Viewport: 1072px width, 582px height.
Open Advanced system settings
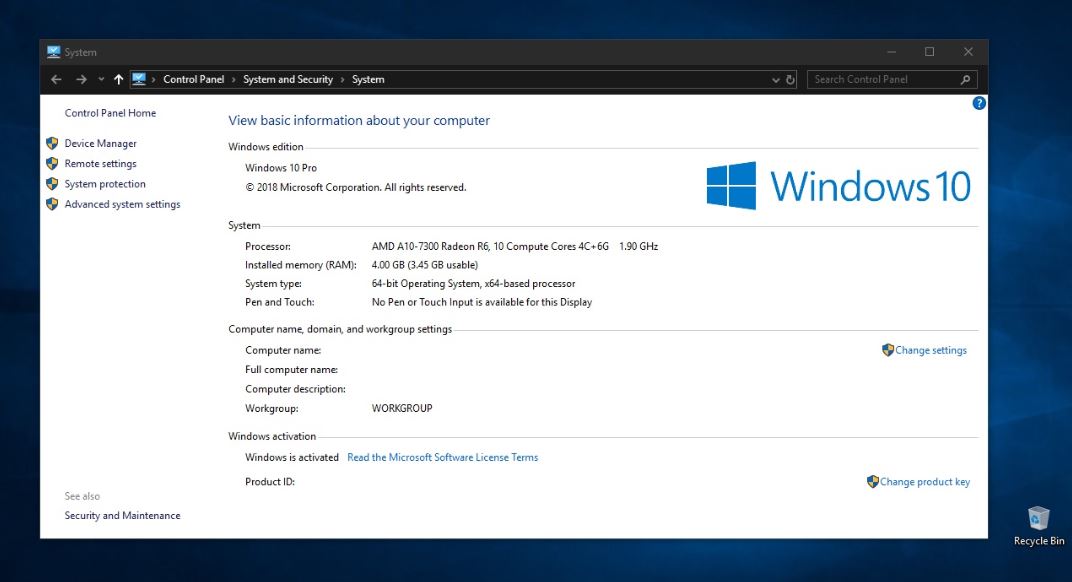(x=122, y=205)
